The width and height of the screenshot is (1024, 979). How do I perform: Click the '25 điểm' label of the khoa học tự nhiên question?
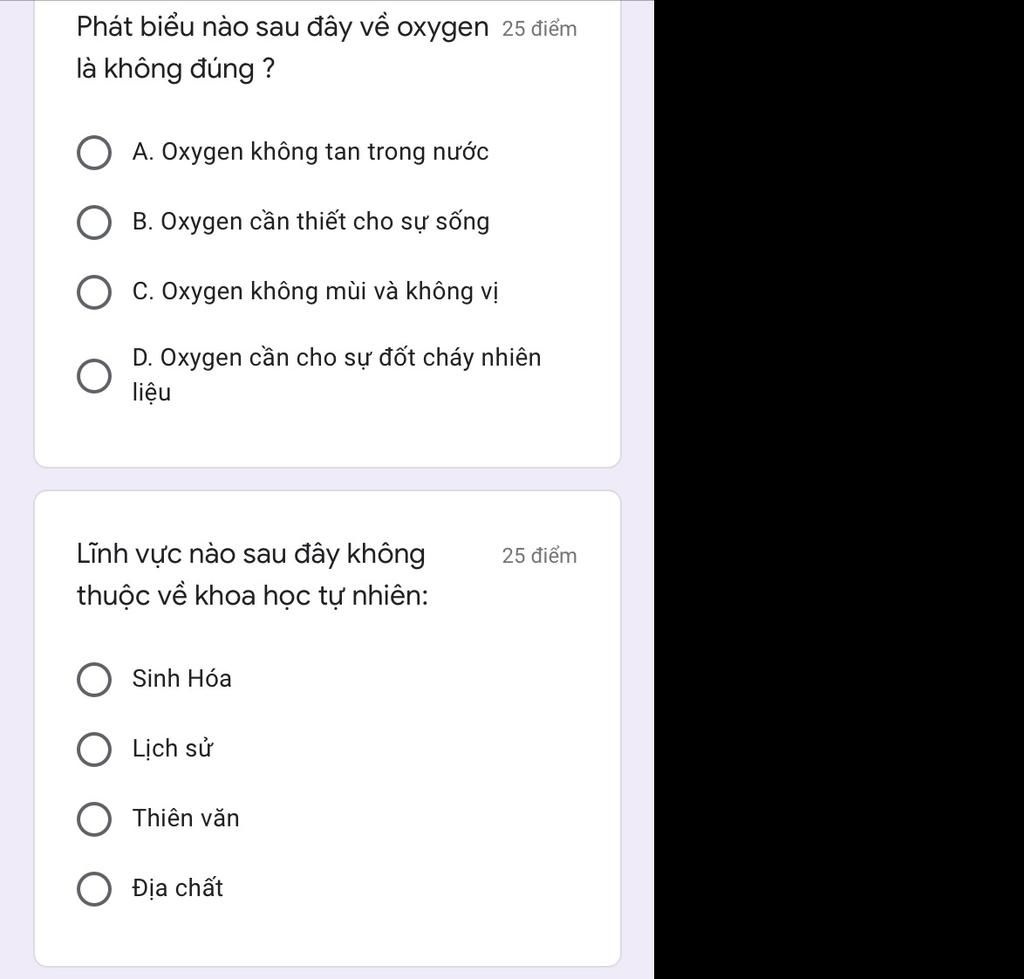[x=539, y=556]
